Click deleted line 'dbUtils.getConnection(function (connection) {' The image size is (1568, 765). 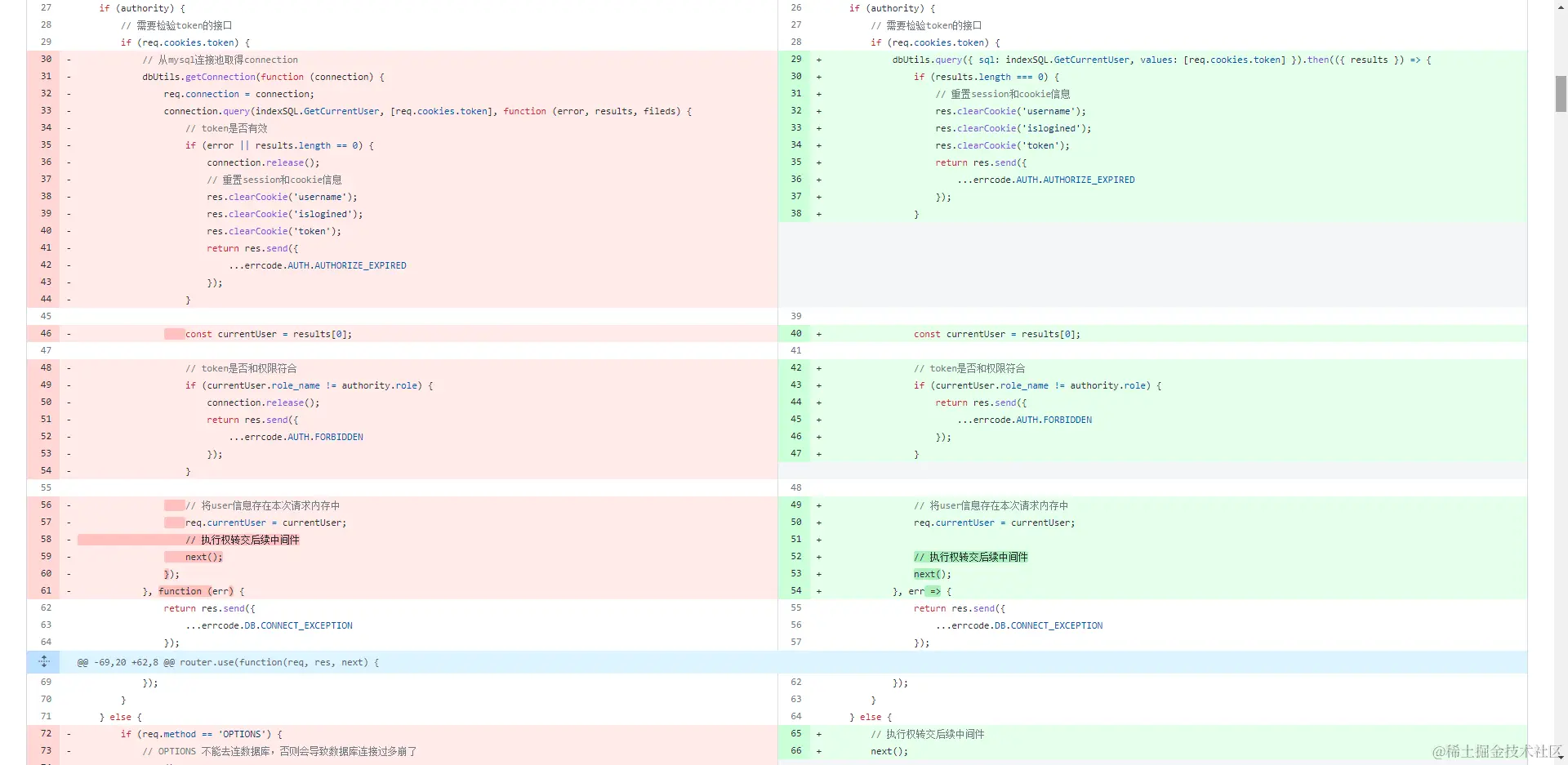(263, 77)
